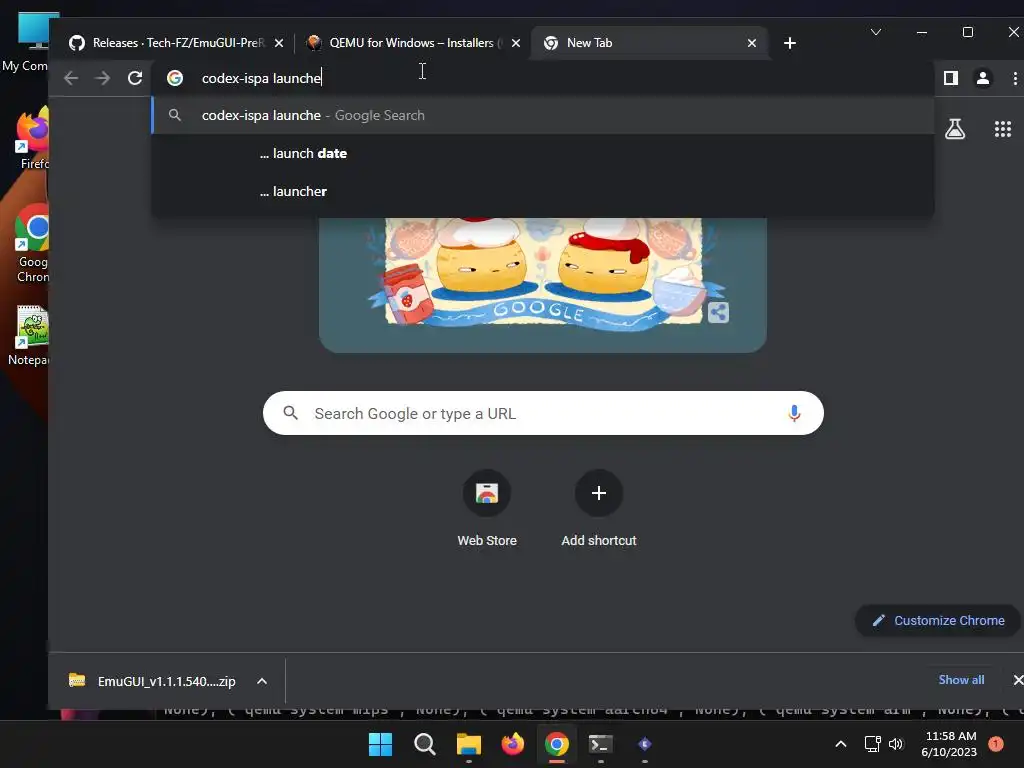Expand the EmuGUI zip download options arrow

[262, 681]
